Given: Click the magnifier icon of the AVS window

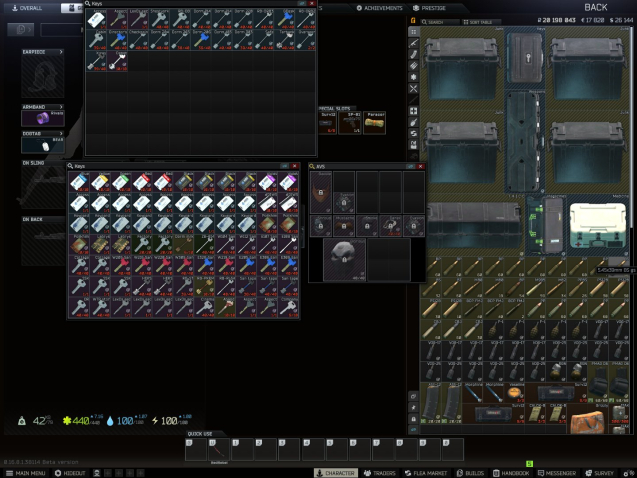Looking at the screenshot, I should coord(312,167).
